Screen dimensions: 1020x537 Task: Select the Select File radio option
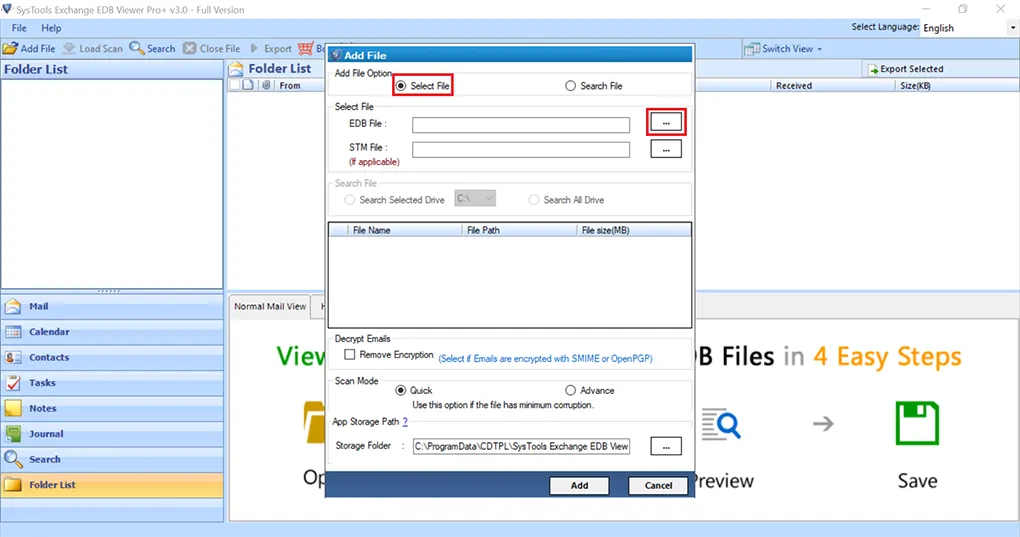[x=401, y=86]
